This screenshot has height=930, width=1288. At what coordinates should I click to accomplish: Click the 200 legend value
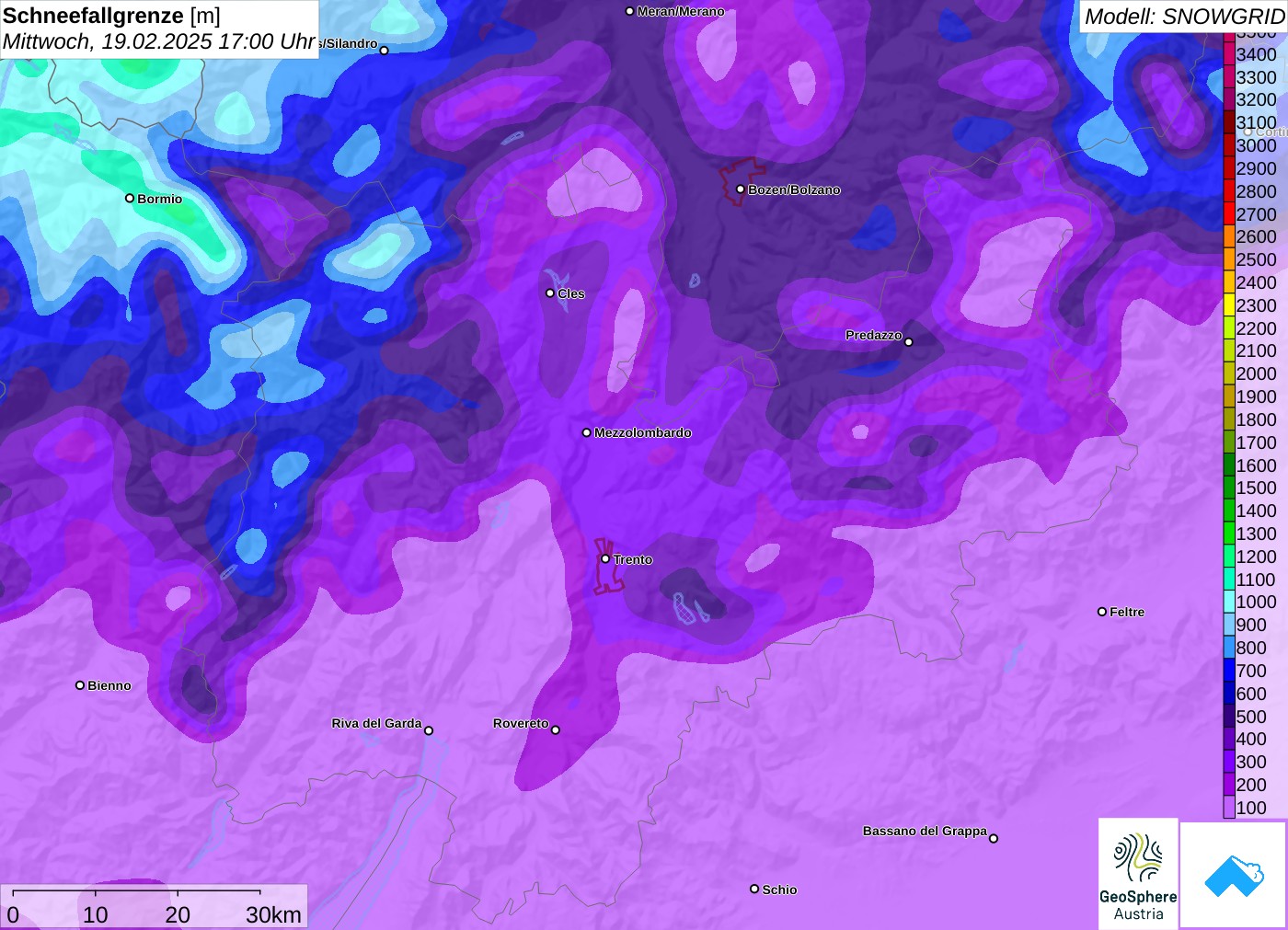tap(1251, 785)
